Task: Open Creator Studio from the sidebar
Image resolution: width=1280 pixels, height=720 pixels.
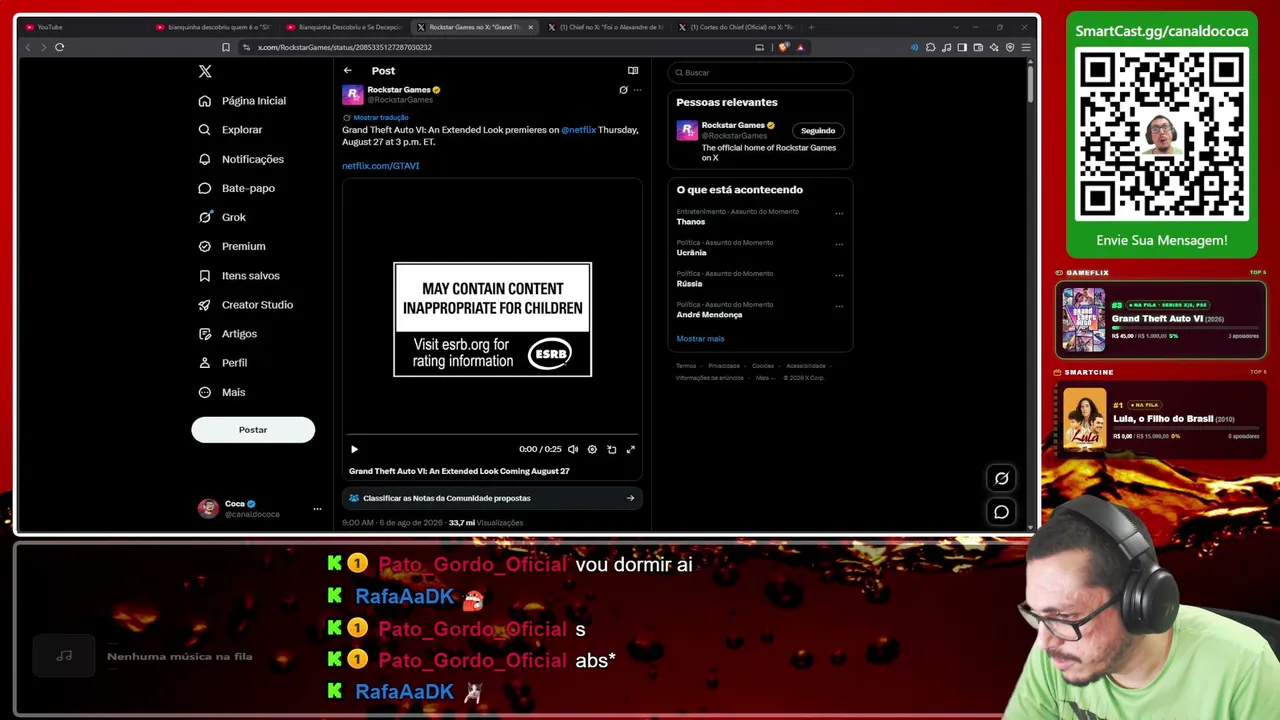Action: 246,305
